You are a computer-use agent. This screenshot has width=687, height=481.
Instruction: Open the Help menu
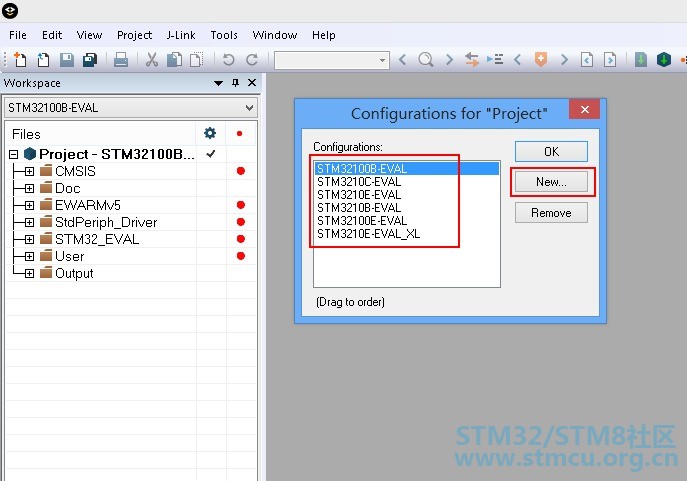click(x=324, y=35)
